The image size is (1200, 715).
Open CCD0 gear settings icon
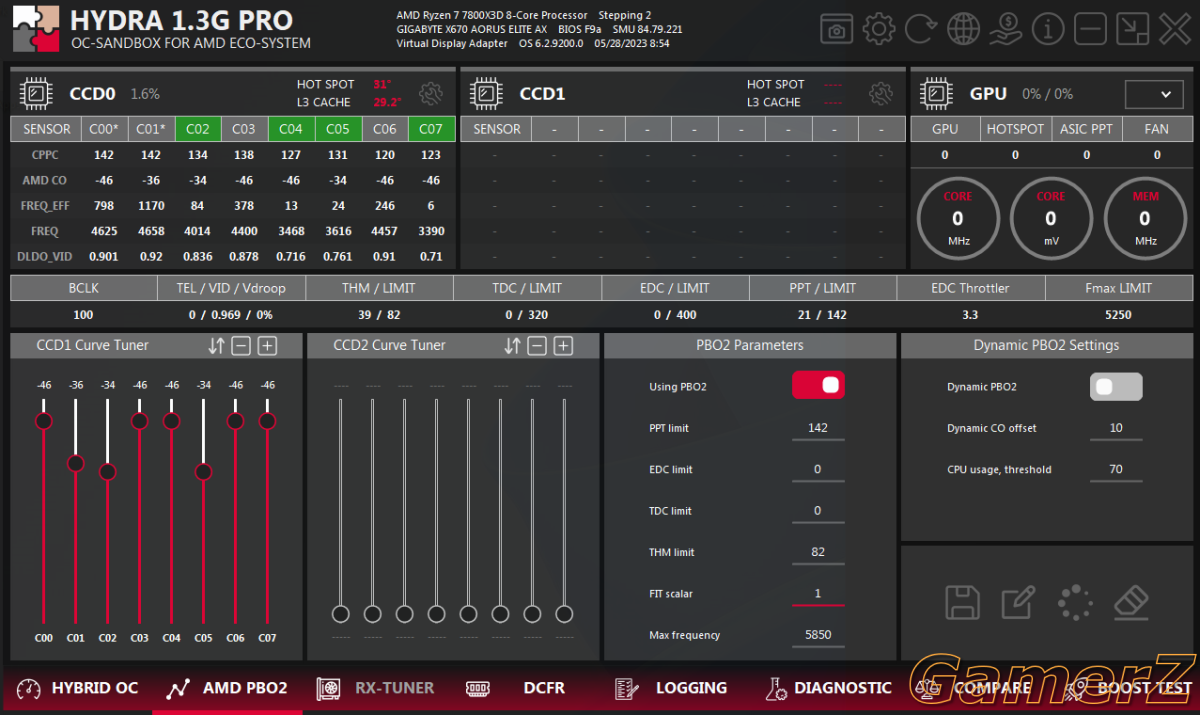[x=431, y=94]
